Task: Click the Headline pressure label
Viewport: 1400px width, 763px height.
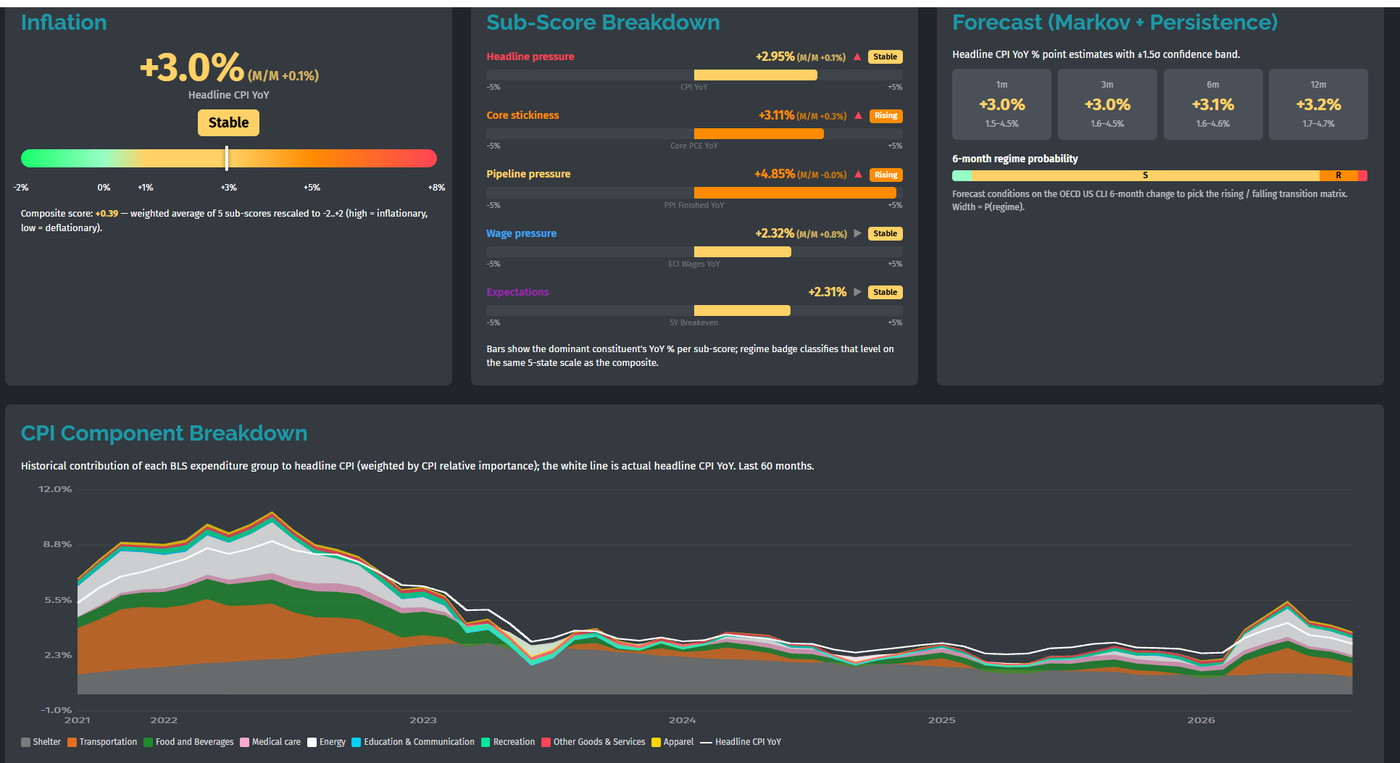Action: click(x=530, y=57)
